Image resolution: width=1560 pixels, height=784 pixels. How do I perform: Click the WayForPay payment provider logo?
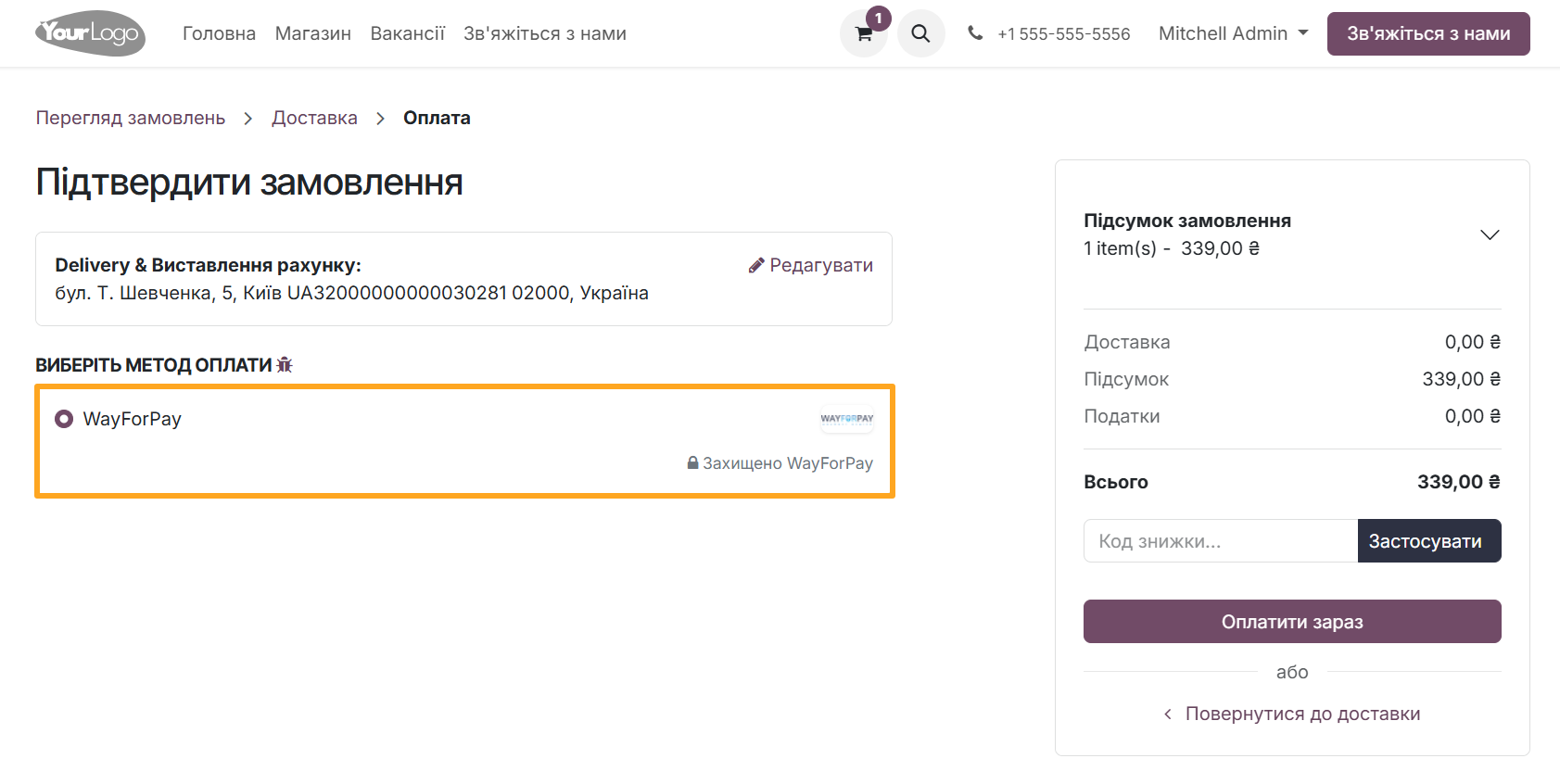click(846, 419)
